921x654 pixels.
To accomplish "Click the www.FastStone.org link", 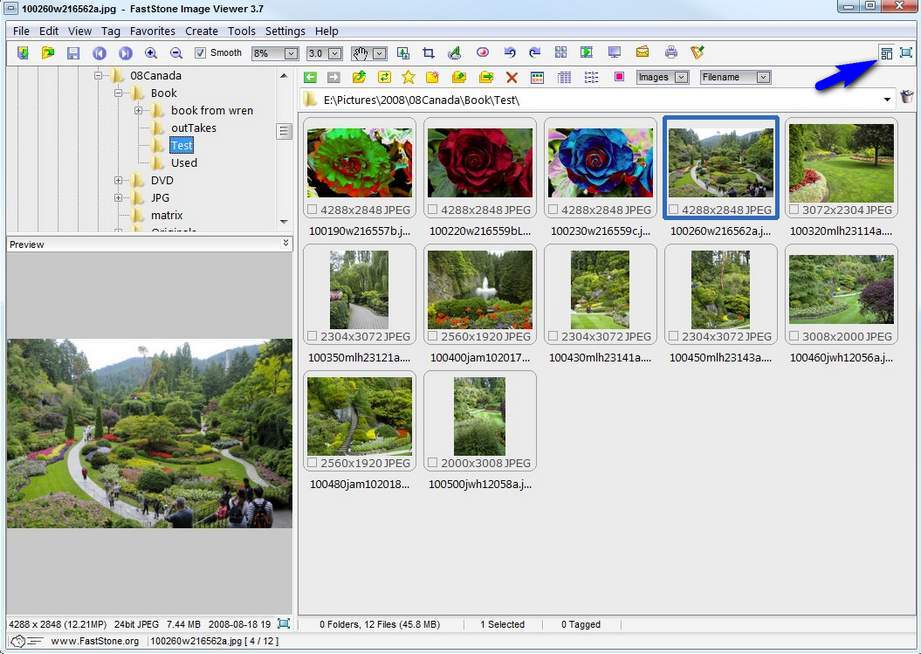I will 95,641.
